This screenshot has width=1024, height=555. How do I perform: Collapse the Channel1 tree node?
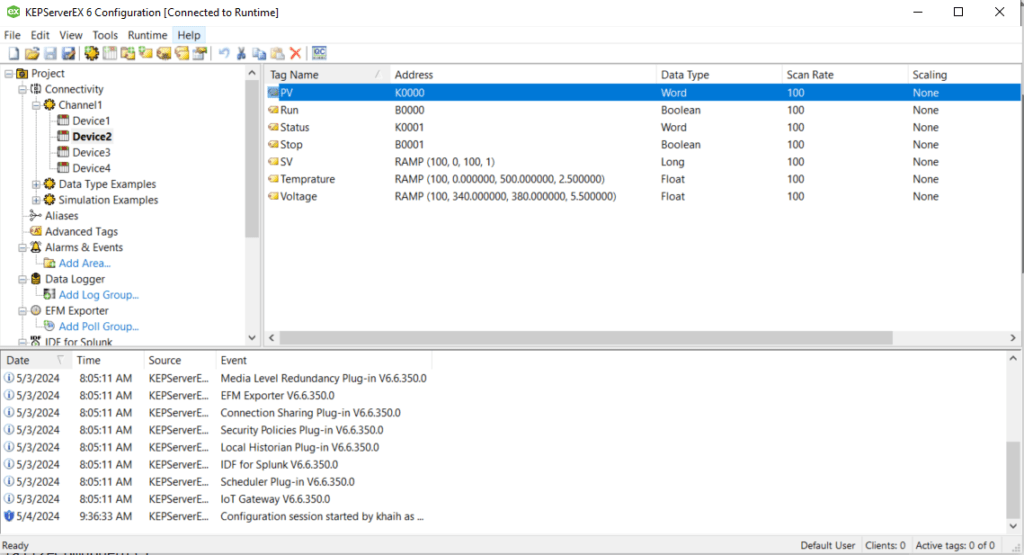point(36,105)
